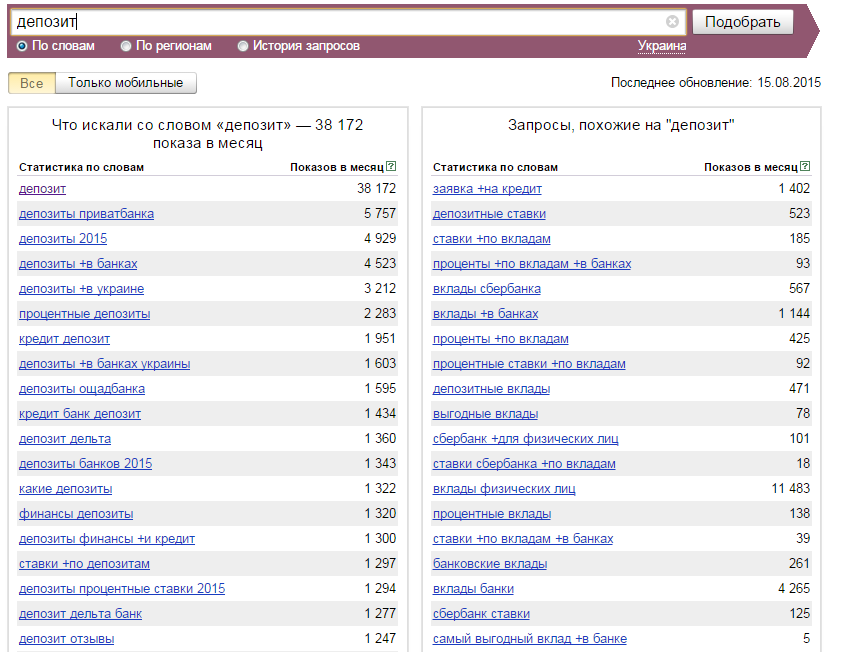Open the 'сбербанк ставки' link
This screenshot has height=652, width=864.
(481, 614)
